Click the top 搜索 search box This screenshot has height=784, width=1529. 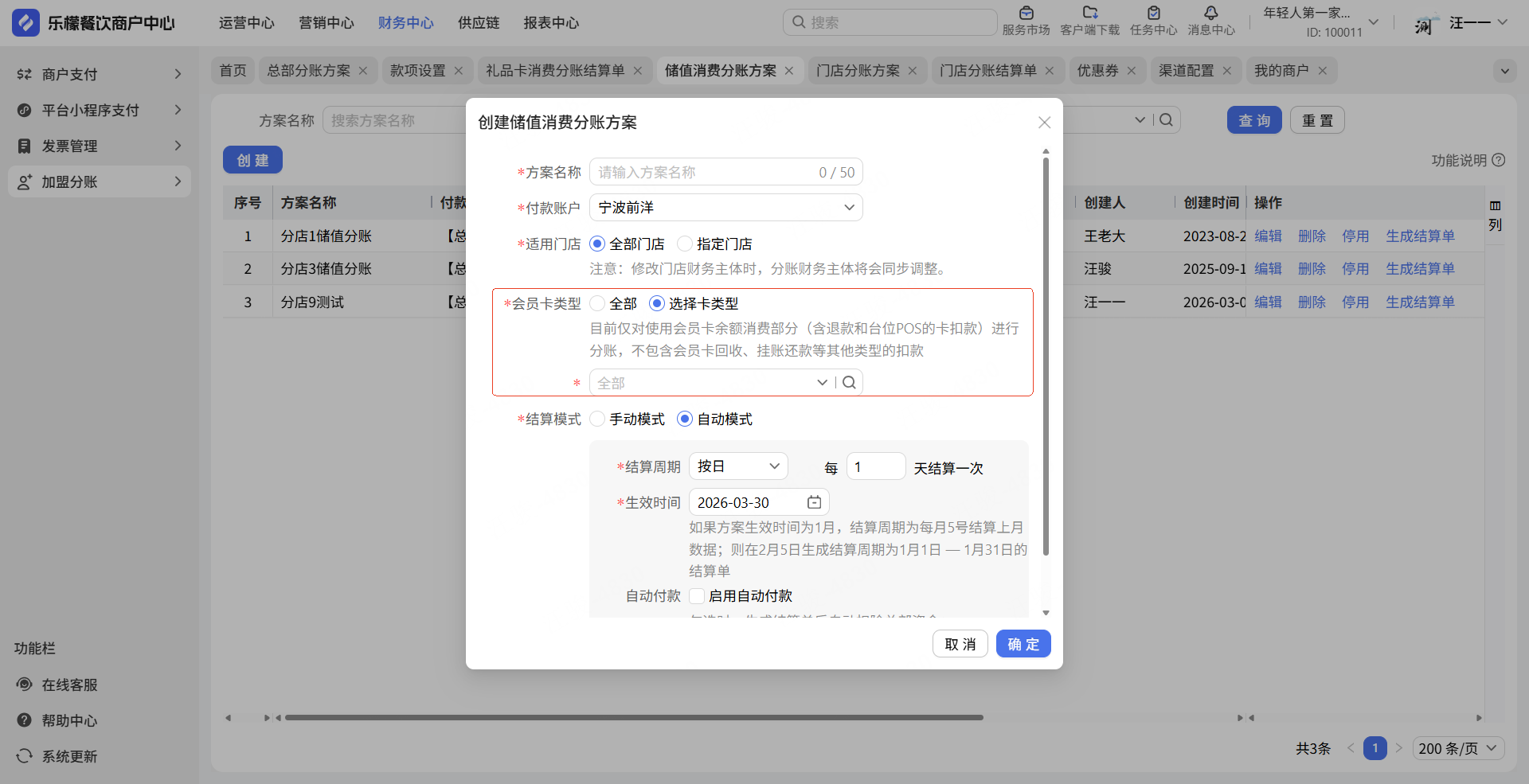click(890, 22)
